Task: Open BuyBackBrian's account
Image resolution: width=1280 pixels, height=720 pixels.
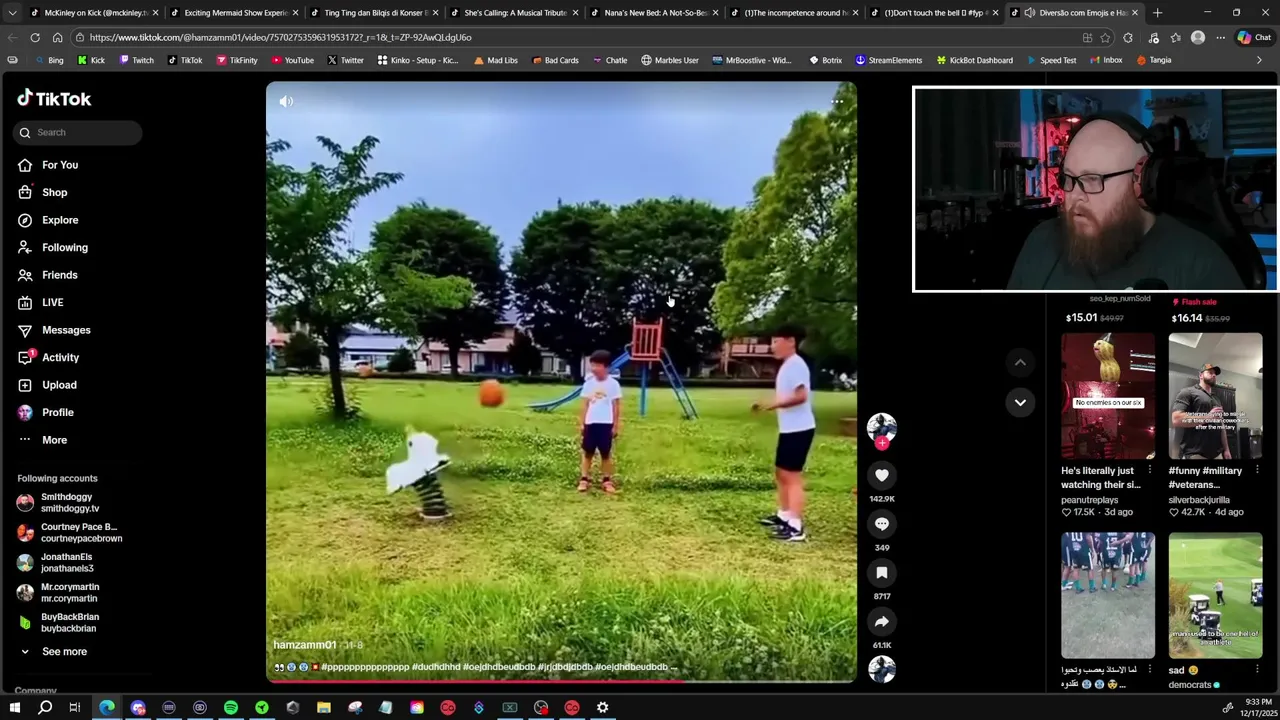Action: pyautogui.click(x=70, y=623)
